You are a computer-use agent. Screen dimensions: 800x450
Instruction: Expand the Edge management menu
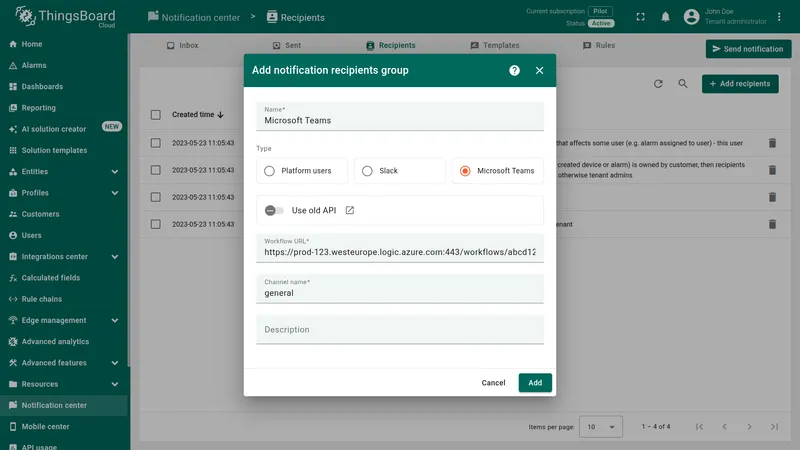pyautogui.click(x=64, y=320)
